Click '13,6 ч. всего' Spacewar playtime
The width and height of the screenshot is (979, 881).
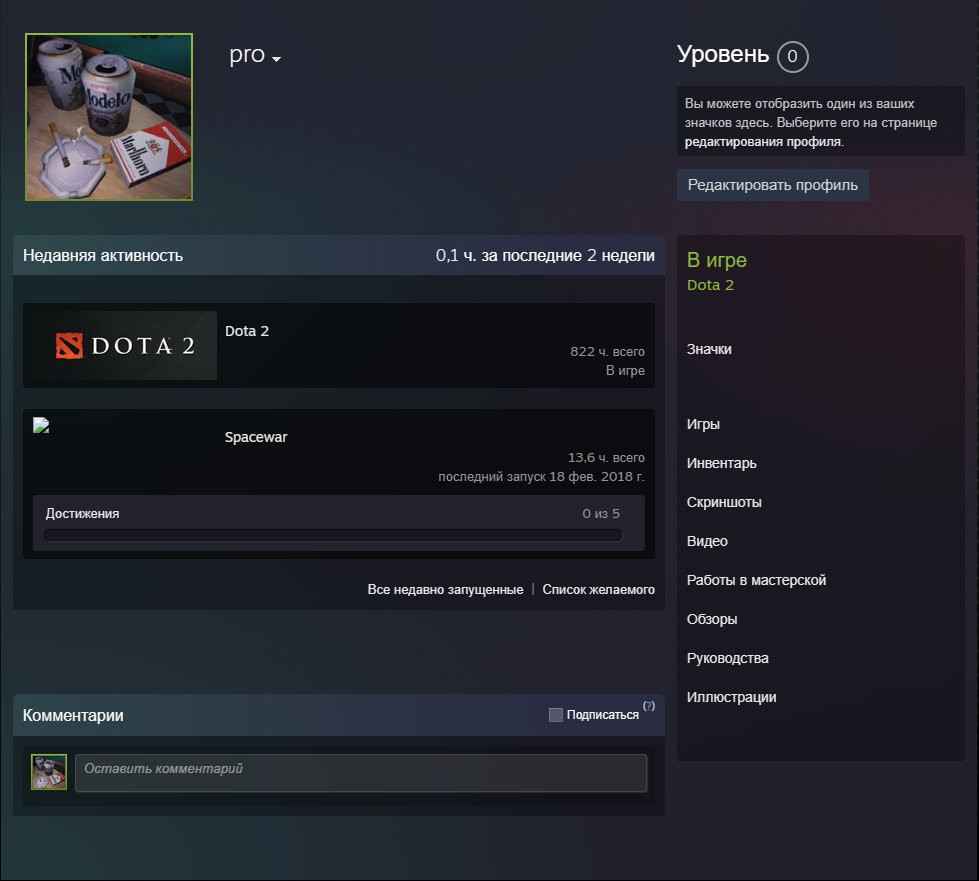click(606, 458)
